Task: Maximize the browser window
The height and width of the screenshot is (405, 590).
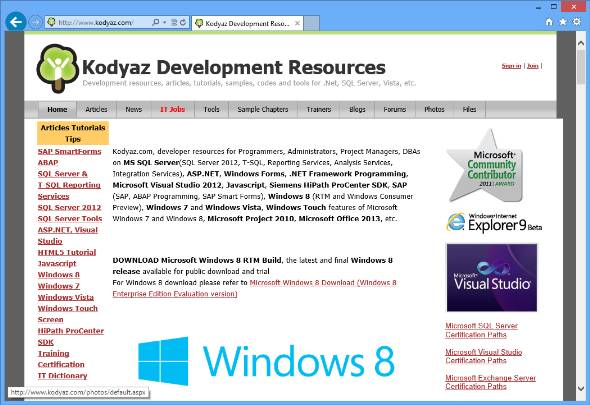Action: pos(554,6)
